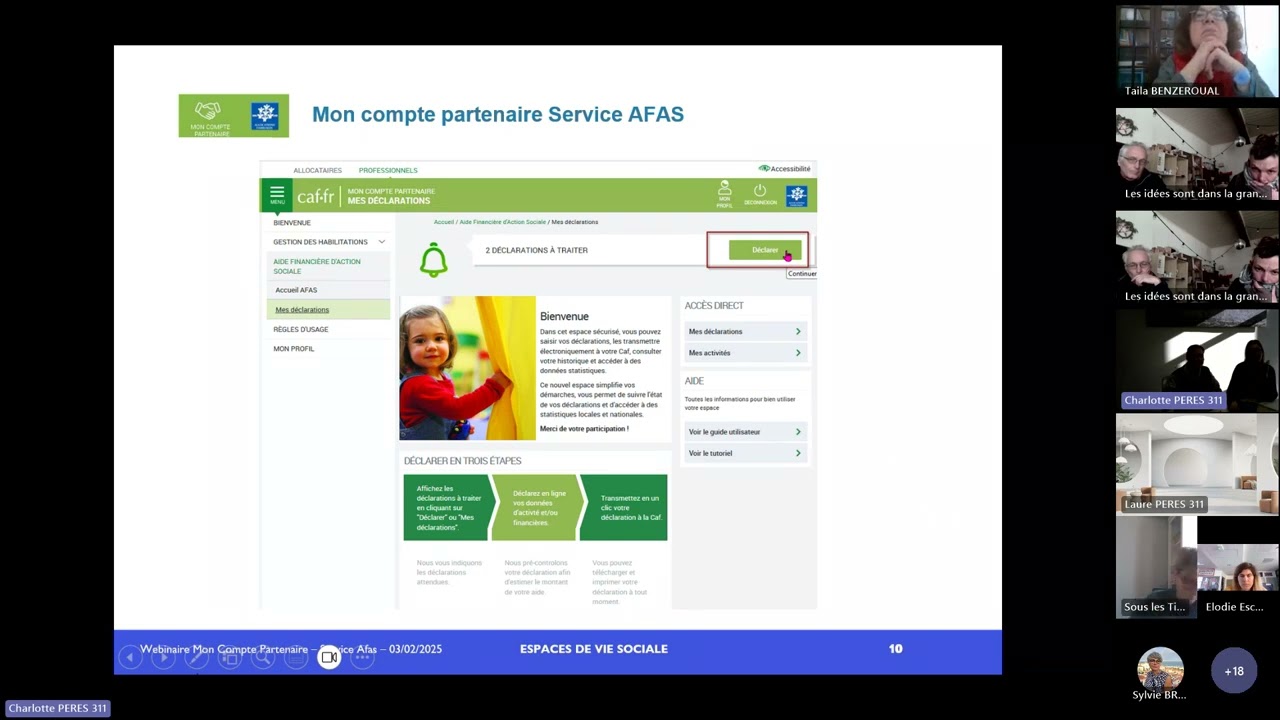The width and height of the screenshot is (1280, 720).
Task: Switch to the Allocataires tab
Action: tap(317, 170)
